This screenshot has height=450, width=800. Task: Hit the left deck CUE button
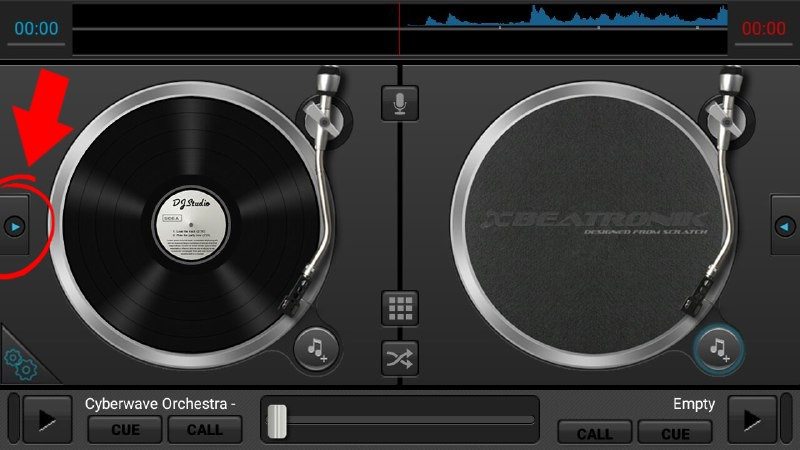125,430
